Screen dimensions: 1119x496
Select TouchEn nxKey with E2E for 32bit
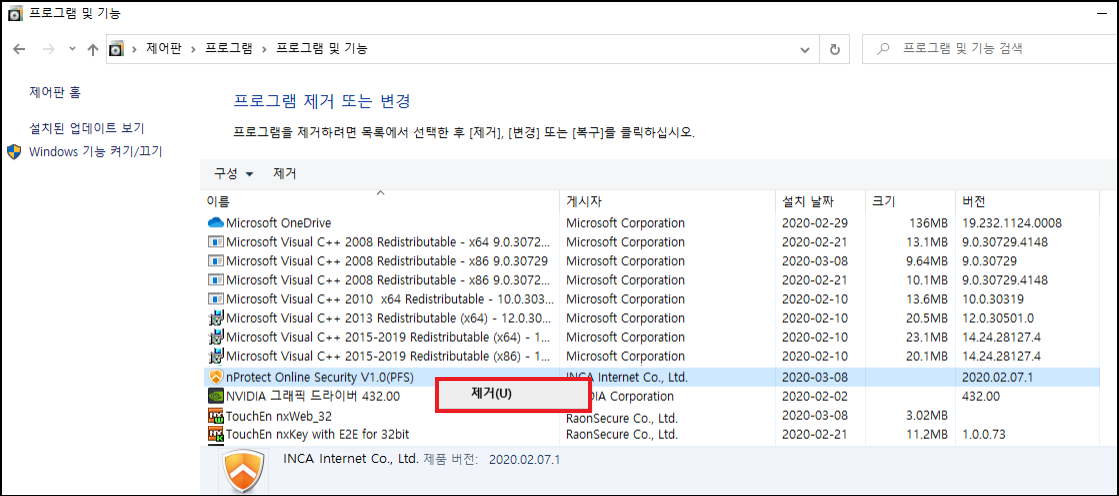[x=651, y=434]
